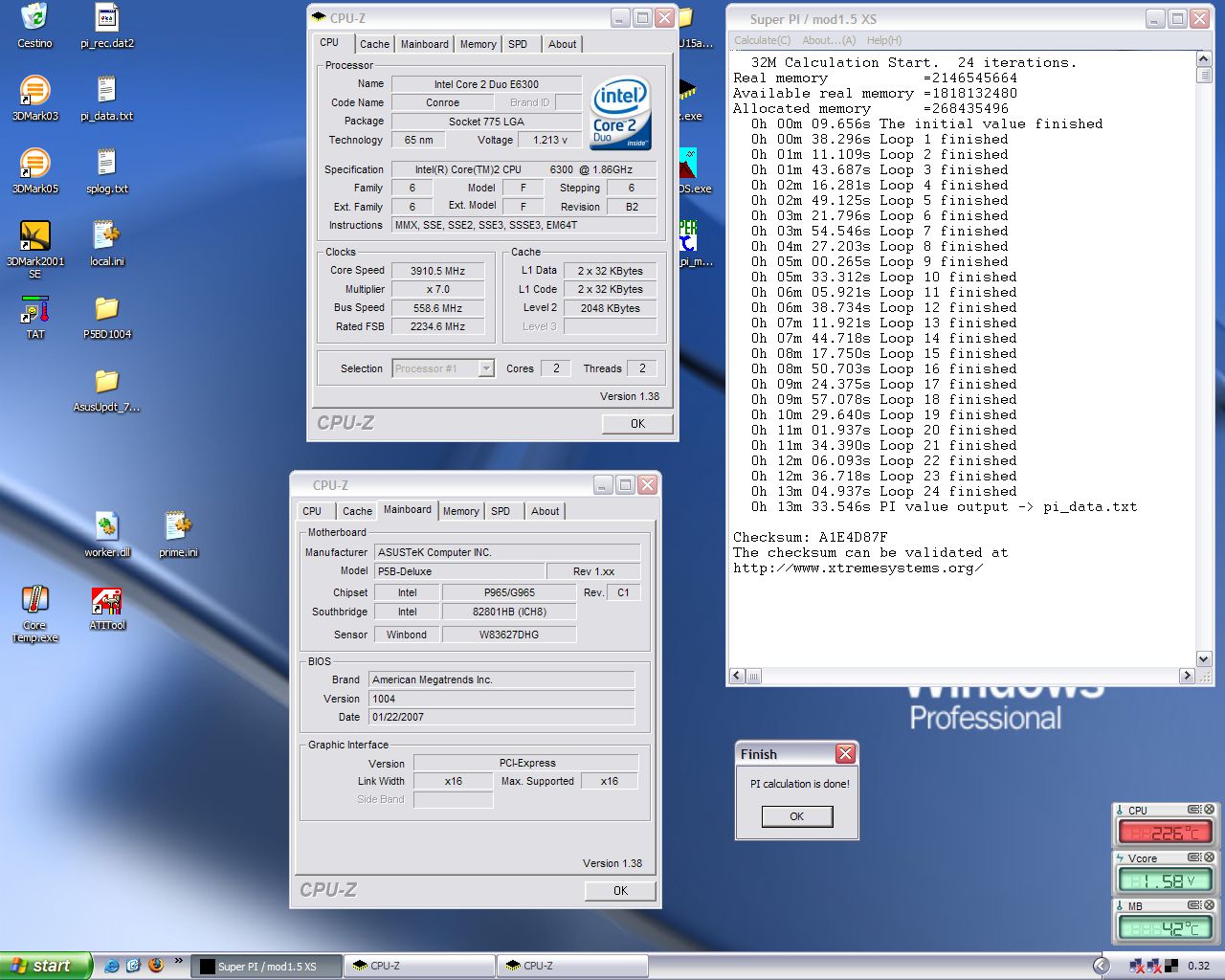Viewport: 1225px width, 980px height.
Task: Close the Finish dialog with X
Action: (845, 754)
